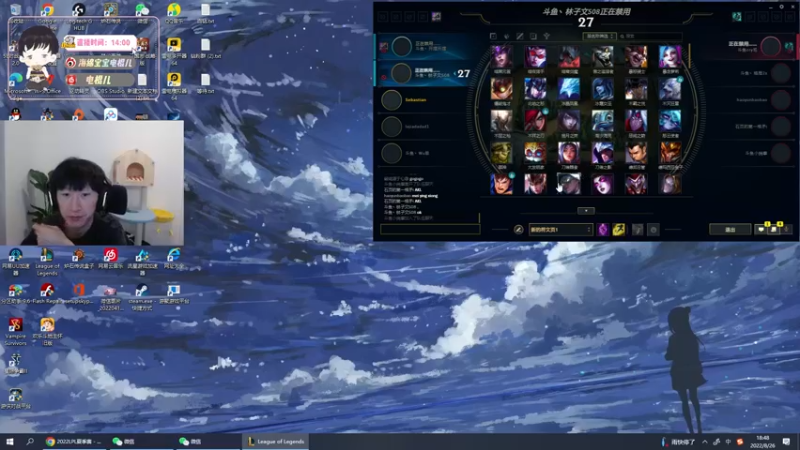Image resolution: width=800 pixels, height=450 pixels.
Task: Open Vampire Survivors desktop shortcut
Action: 16,332
